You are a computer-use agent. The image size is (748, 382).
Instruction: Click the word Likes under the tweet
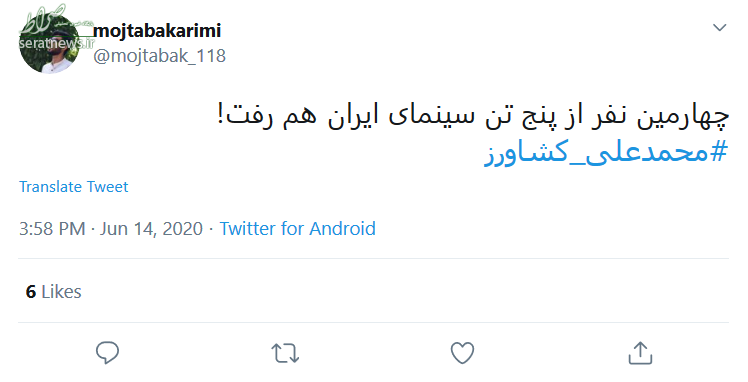click(62, 291)
